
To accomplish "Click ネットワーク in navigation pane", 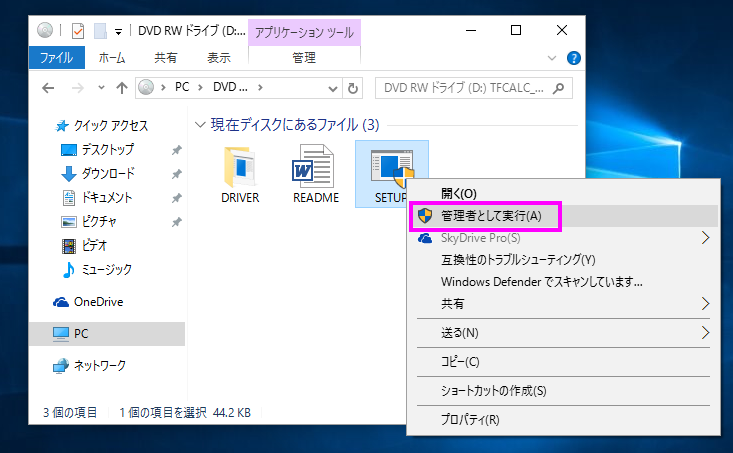I will (100, 365).
